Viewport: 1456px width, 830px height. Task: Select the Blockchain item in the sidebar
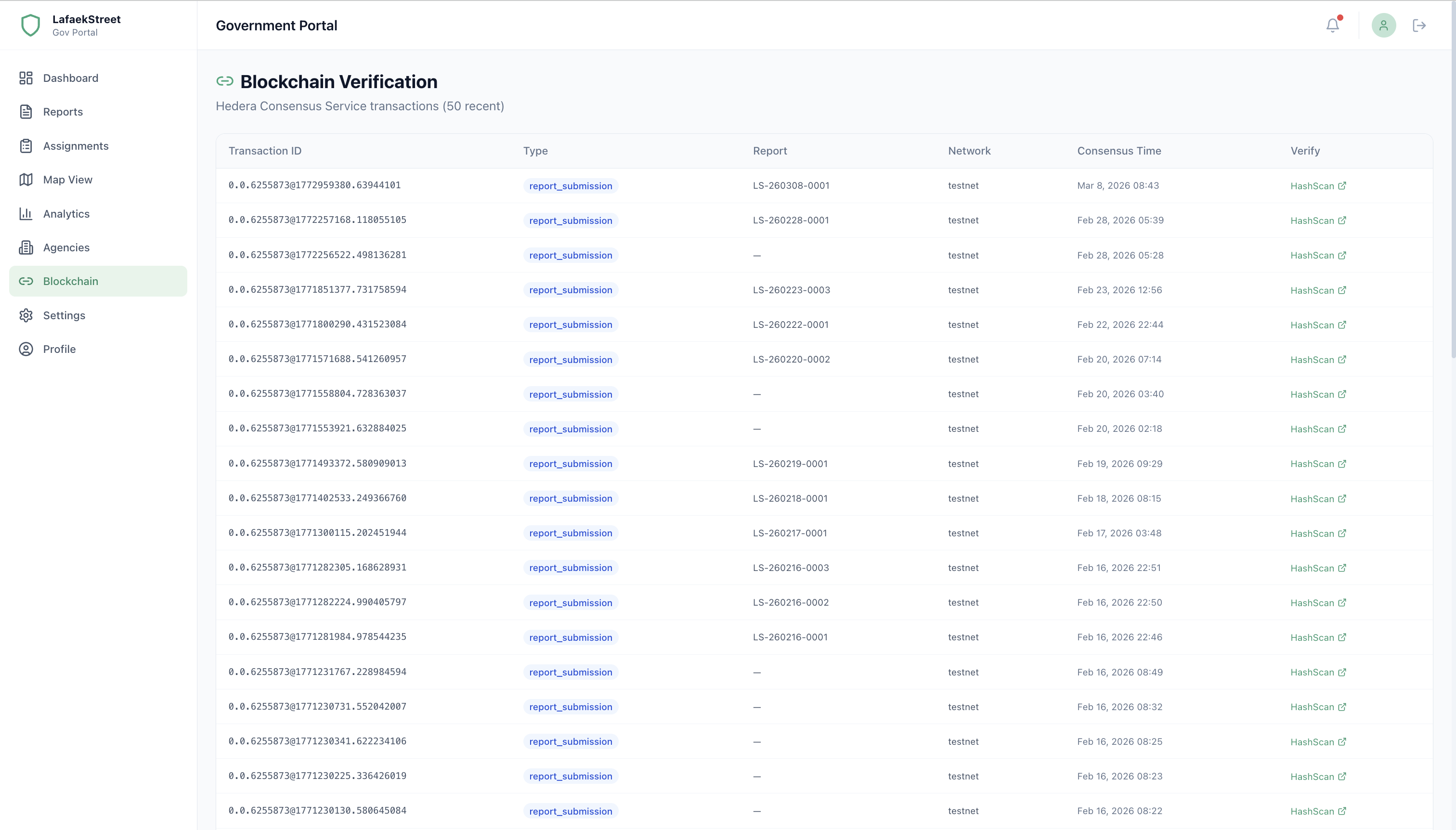point(71,281)
